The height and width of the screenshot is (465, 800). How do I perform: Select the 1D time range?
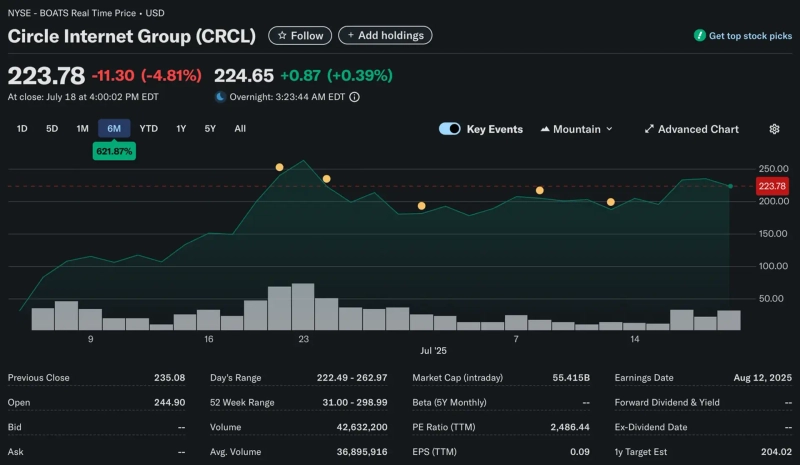click(22, 129)
